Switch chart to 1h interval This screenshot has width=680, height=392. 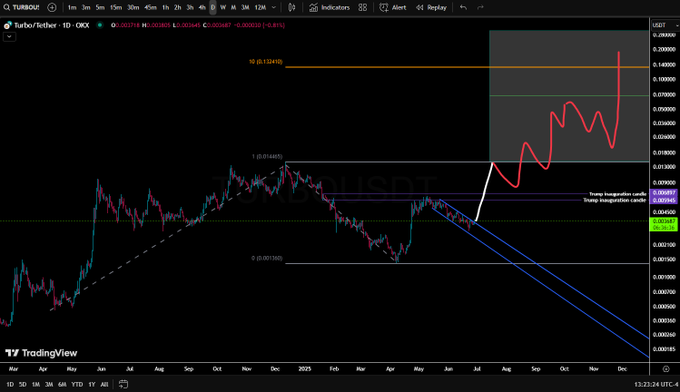point(166,7)
